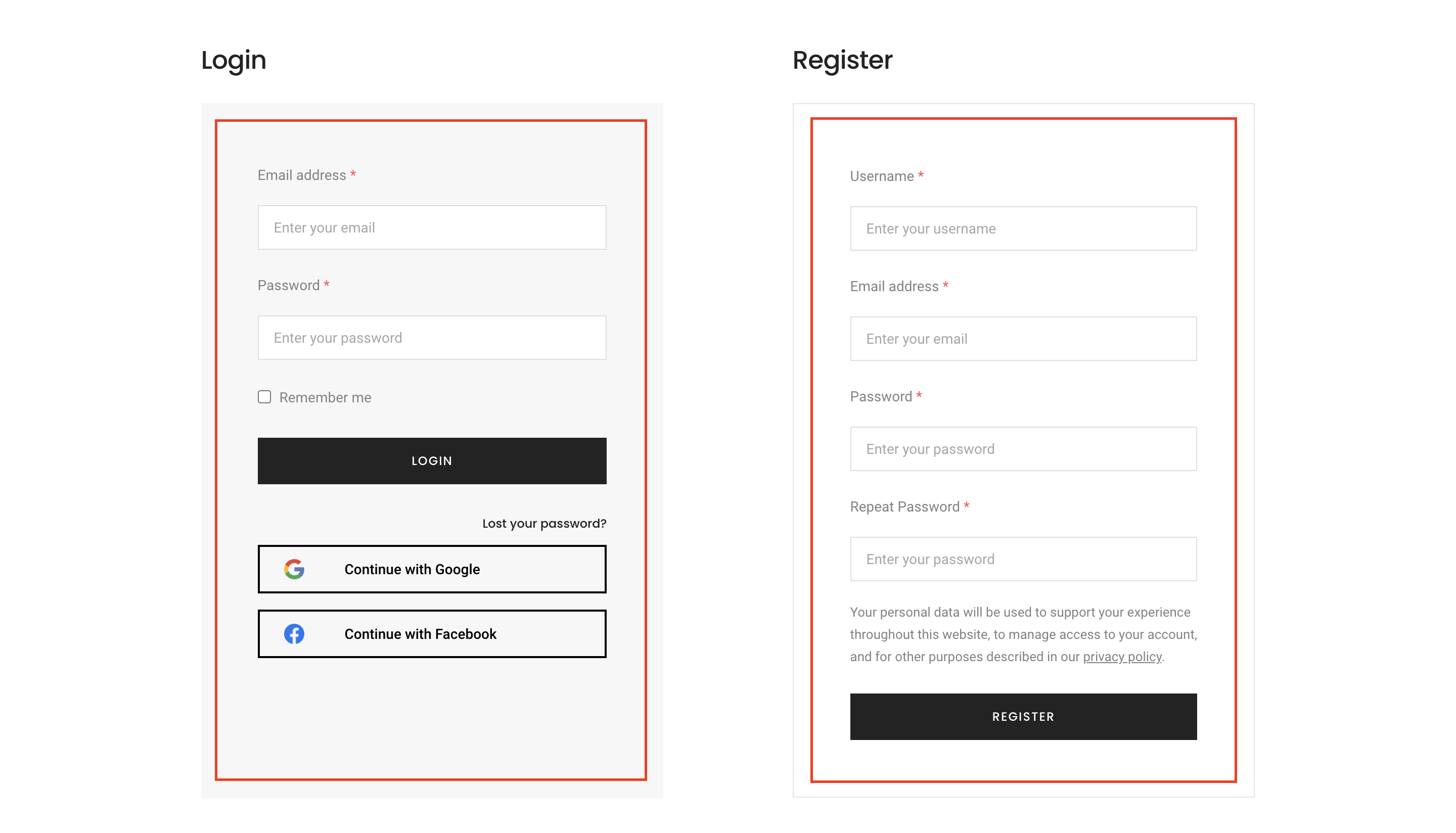Image resolution: width=1456 pixels, height=833 pixels.
Task: Click the Facebook logo icon
Action: pos(294,633)
